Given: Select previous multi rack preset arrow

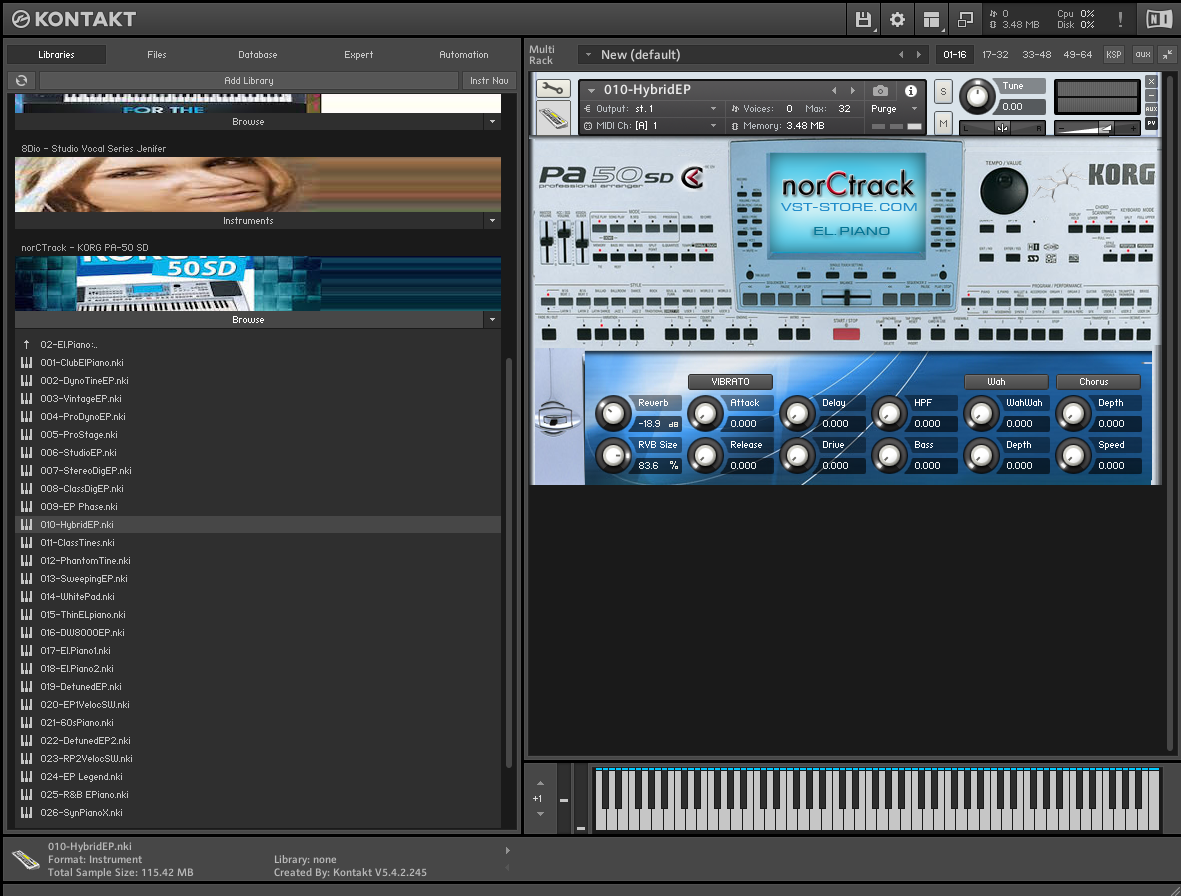Looking at the screenshot, I should [901, 54].
